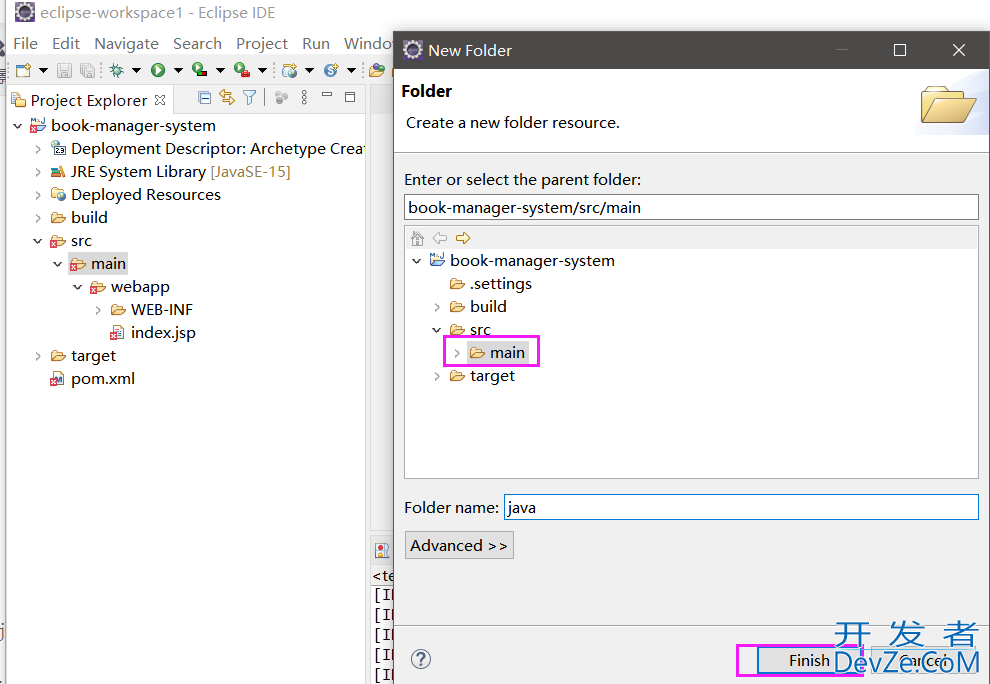990x684 pixels.
Task: Open the Search menu
Action: pyautogui.click(x=198, y=44)
